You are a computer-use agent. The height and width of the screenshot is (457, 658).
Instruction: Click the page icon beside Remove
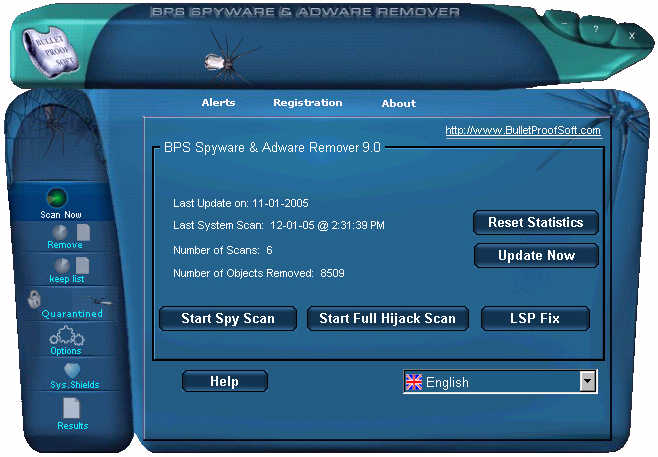click(x=84, y=232)
